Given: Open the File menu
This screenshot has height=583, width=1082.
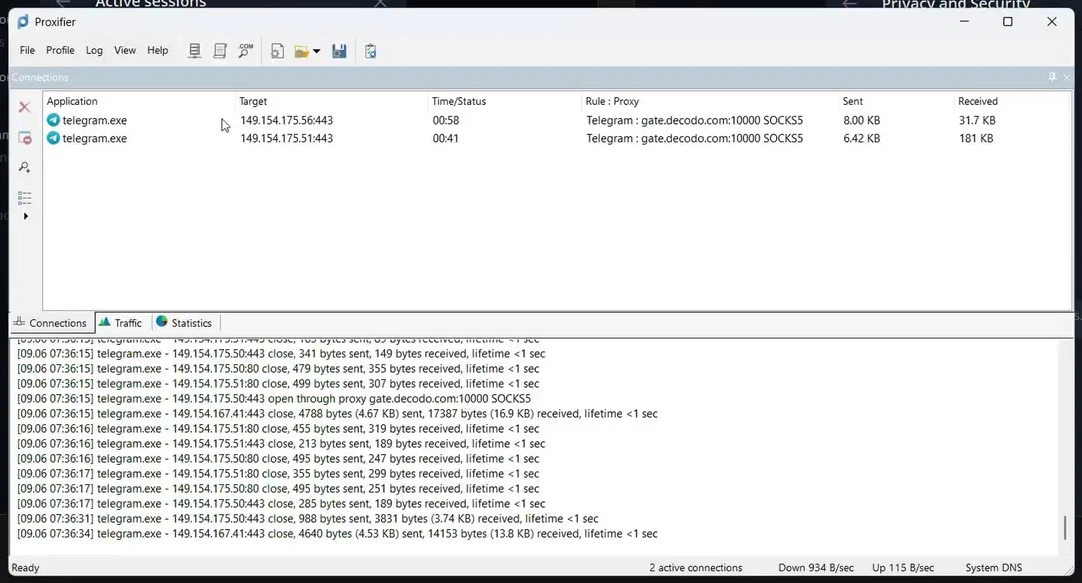Looking at the screenshot, I should pyautogui.click(x=27, y=50).
